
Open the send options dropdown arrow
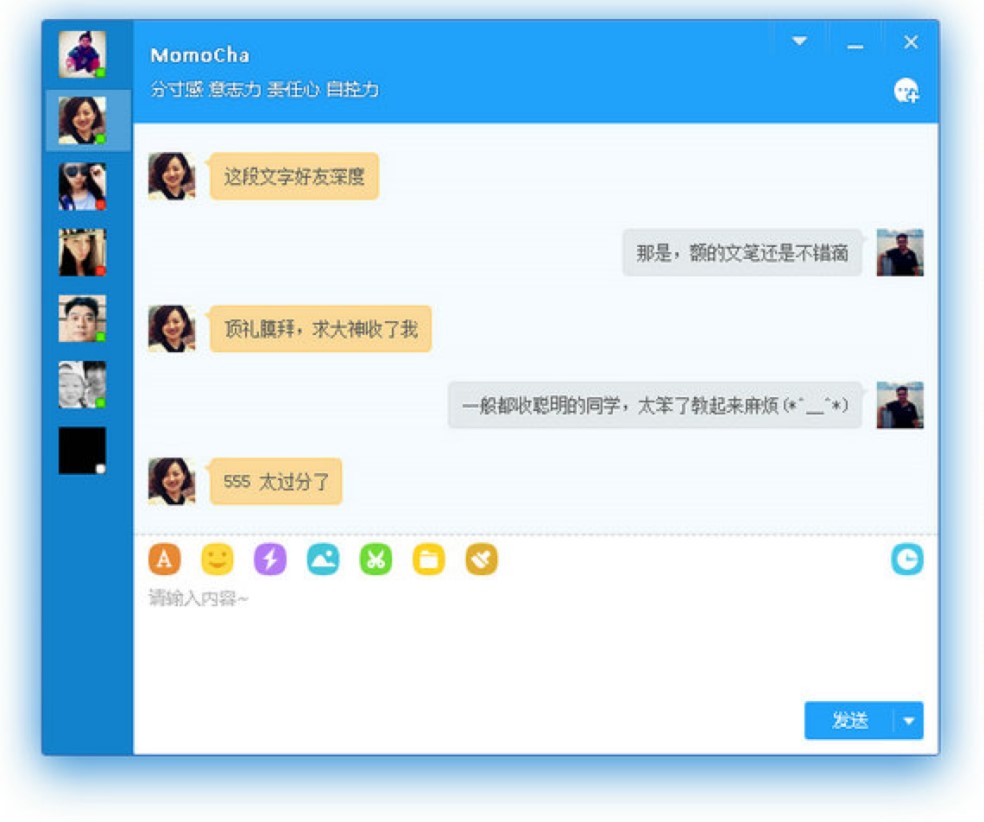[909, 720]
